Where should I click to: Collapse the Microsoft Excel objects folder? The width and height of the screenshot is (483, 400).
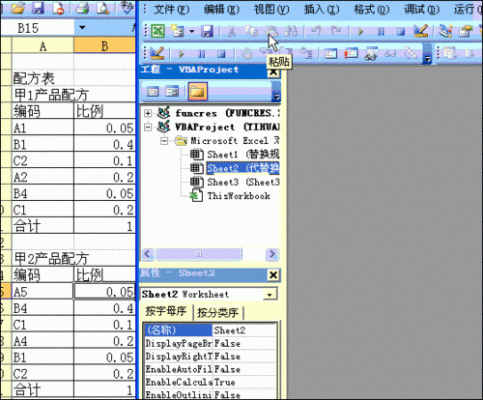[x=164, y=141]
